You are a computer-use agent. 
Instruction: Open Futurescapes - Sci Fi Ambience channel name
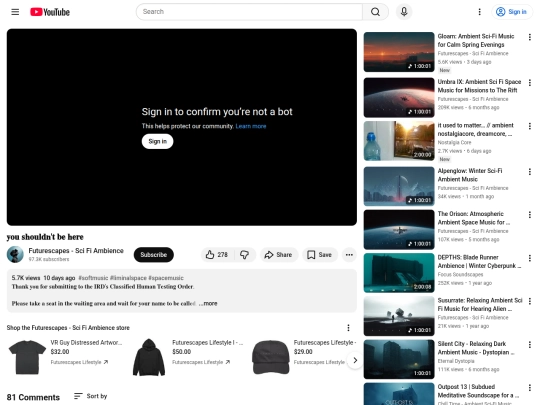coord(76,251)
